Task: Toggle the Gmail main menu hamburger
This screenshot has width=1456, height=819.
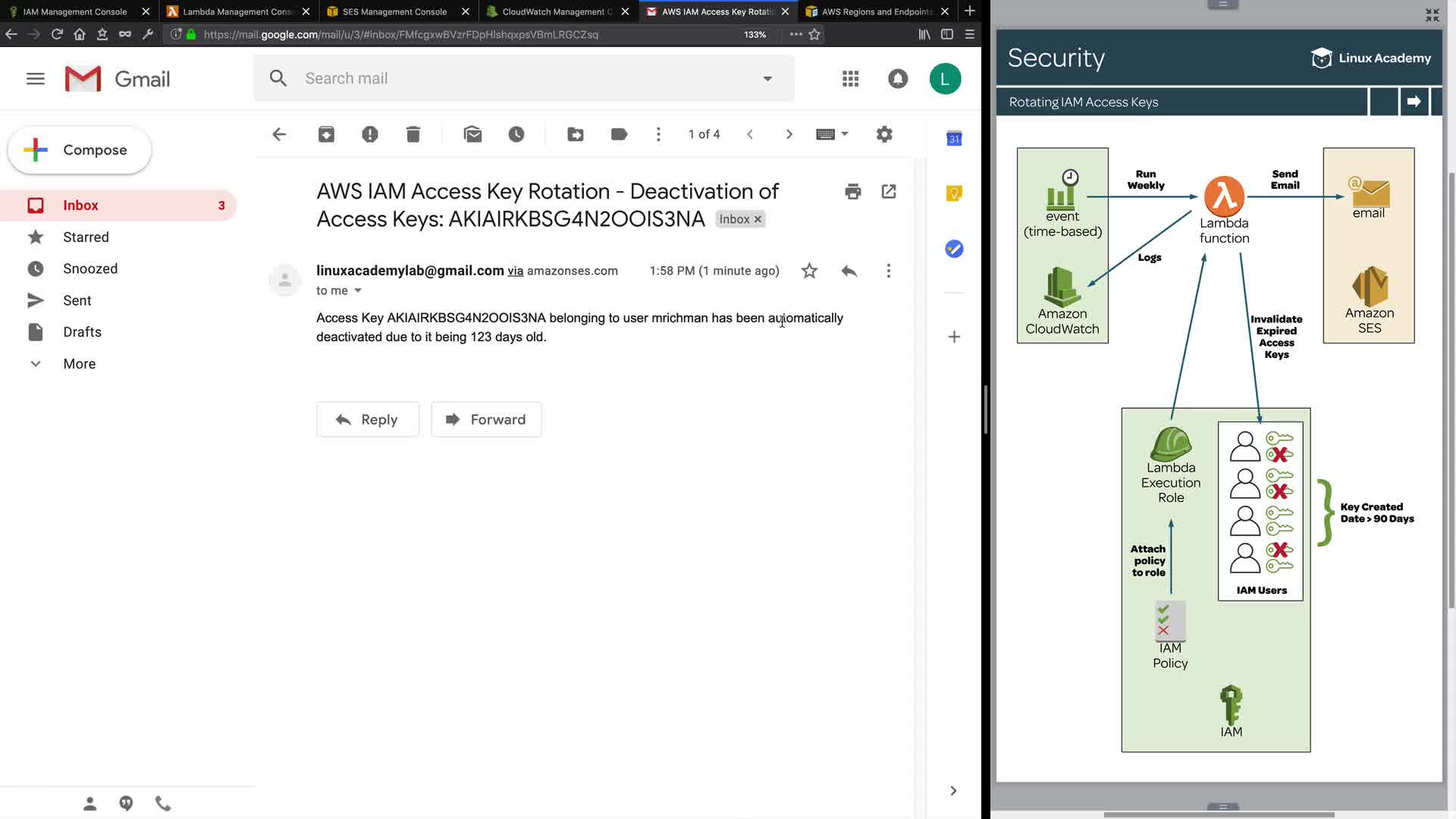Action: click(36, 79)
